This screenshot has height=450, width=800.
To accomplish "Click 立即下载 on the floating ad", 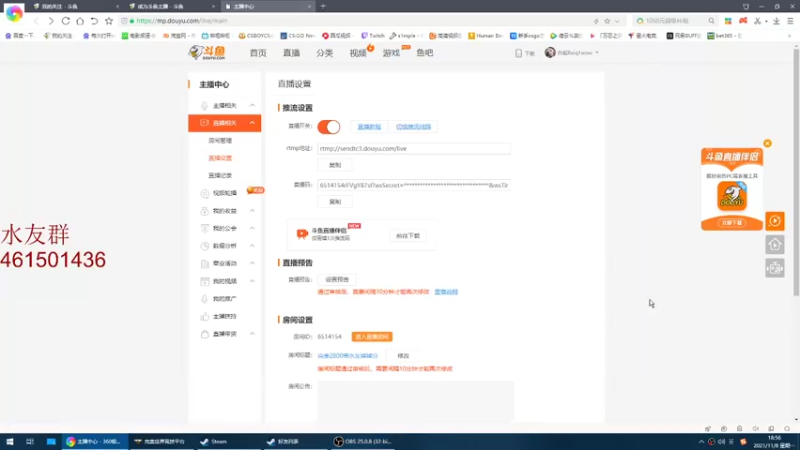I will [x=732, y=223].
